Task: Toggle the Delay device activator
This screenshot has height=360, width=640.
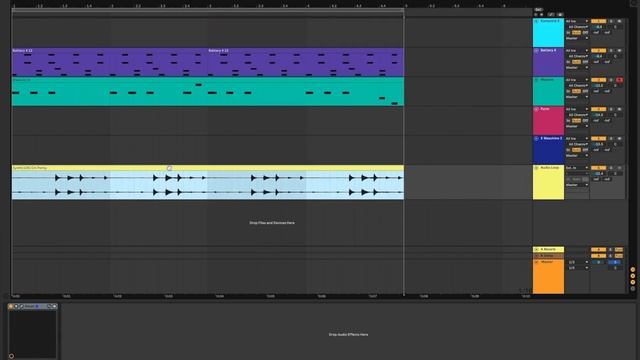Action: tap(11, 306)
